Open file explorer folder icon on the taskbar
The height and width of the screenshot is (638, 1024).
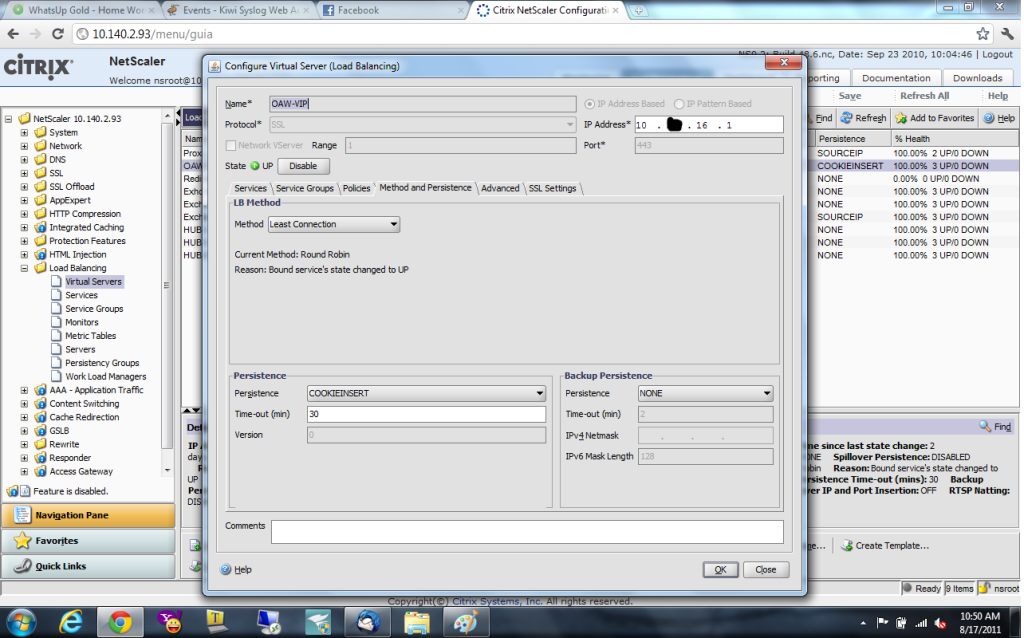[x=416, y=622]
